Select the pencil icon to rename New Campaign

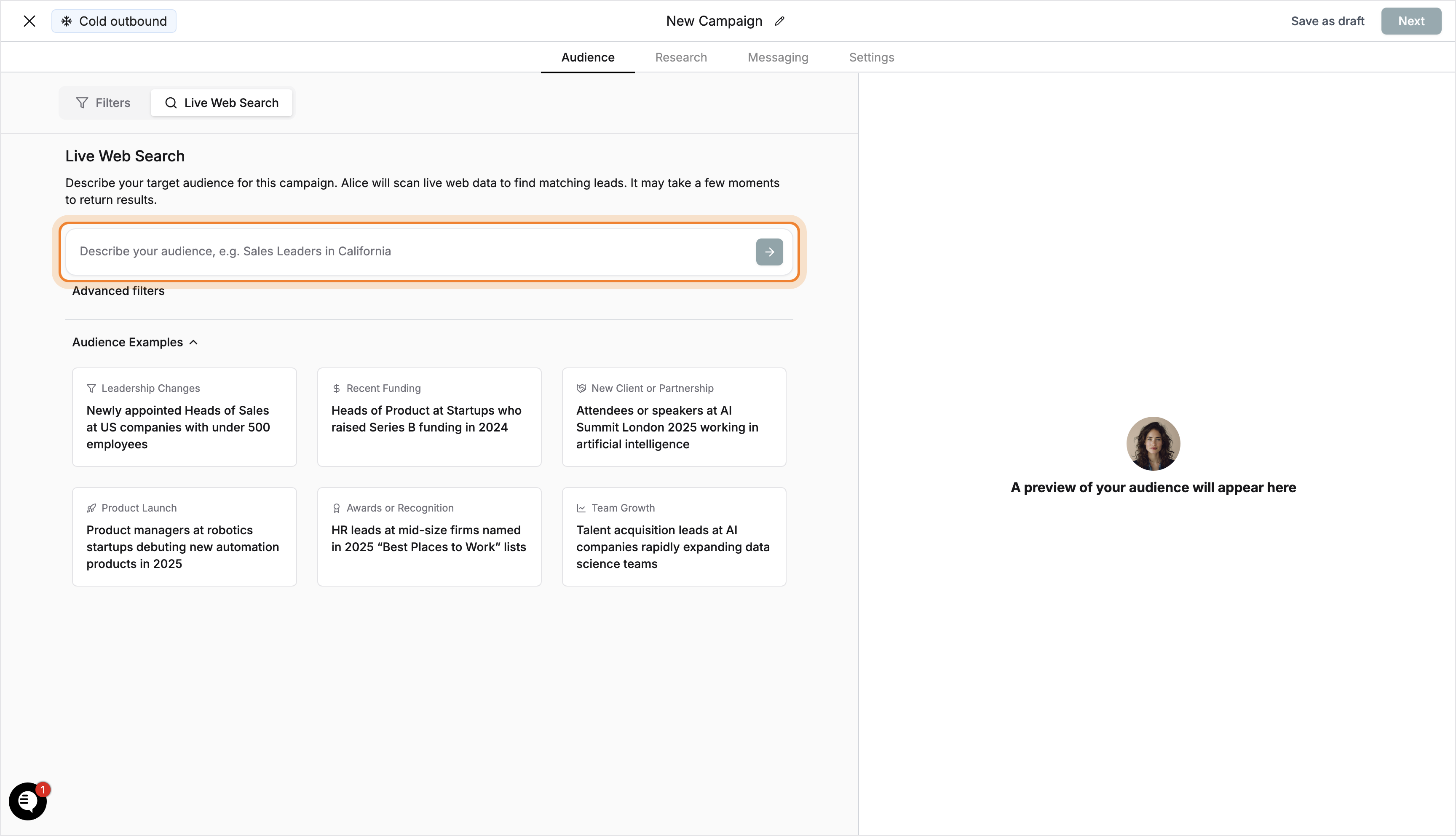[x=779, y=21]
